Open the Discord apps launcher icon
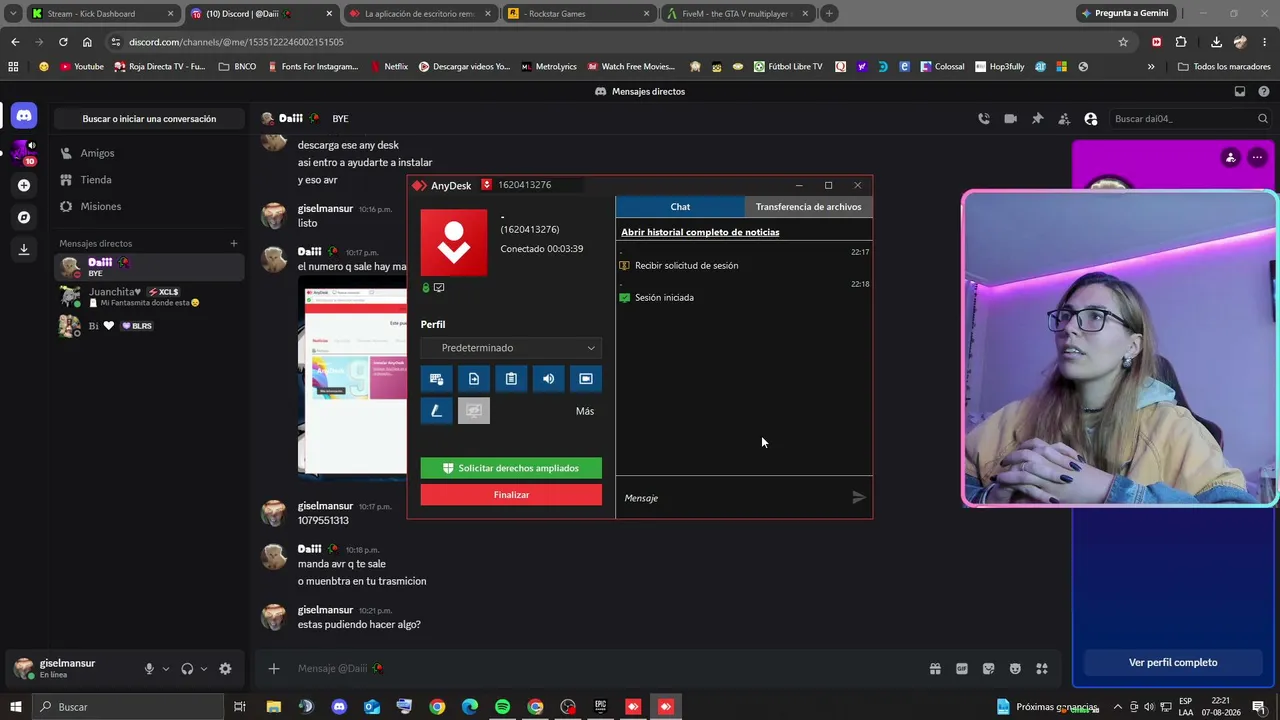Image resolution: width=1280 pixels, height=720 pixels. click(1041, 669)
